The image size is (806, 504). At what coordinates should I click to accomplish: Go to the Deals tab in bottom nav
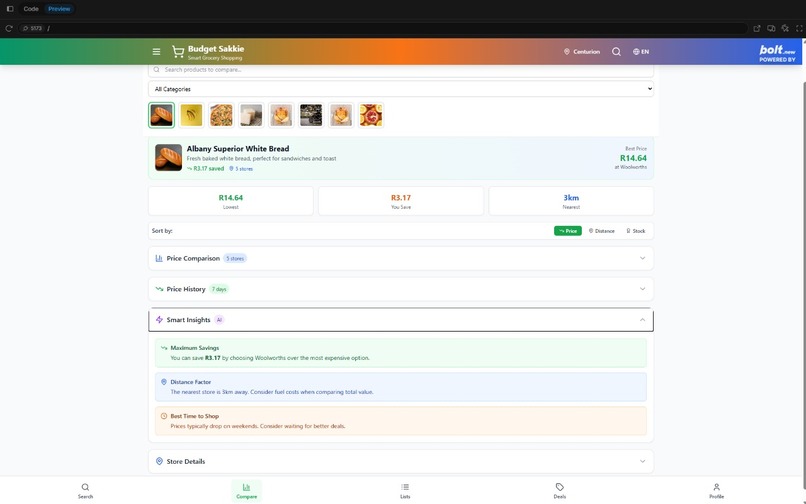coord(560,491)
